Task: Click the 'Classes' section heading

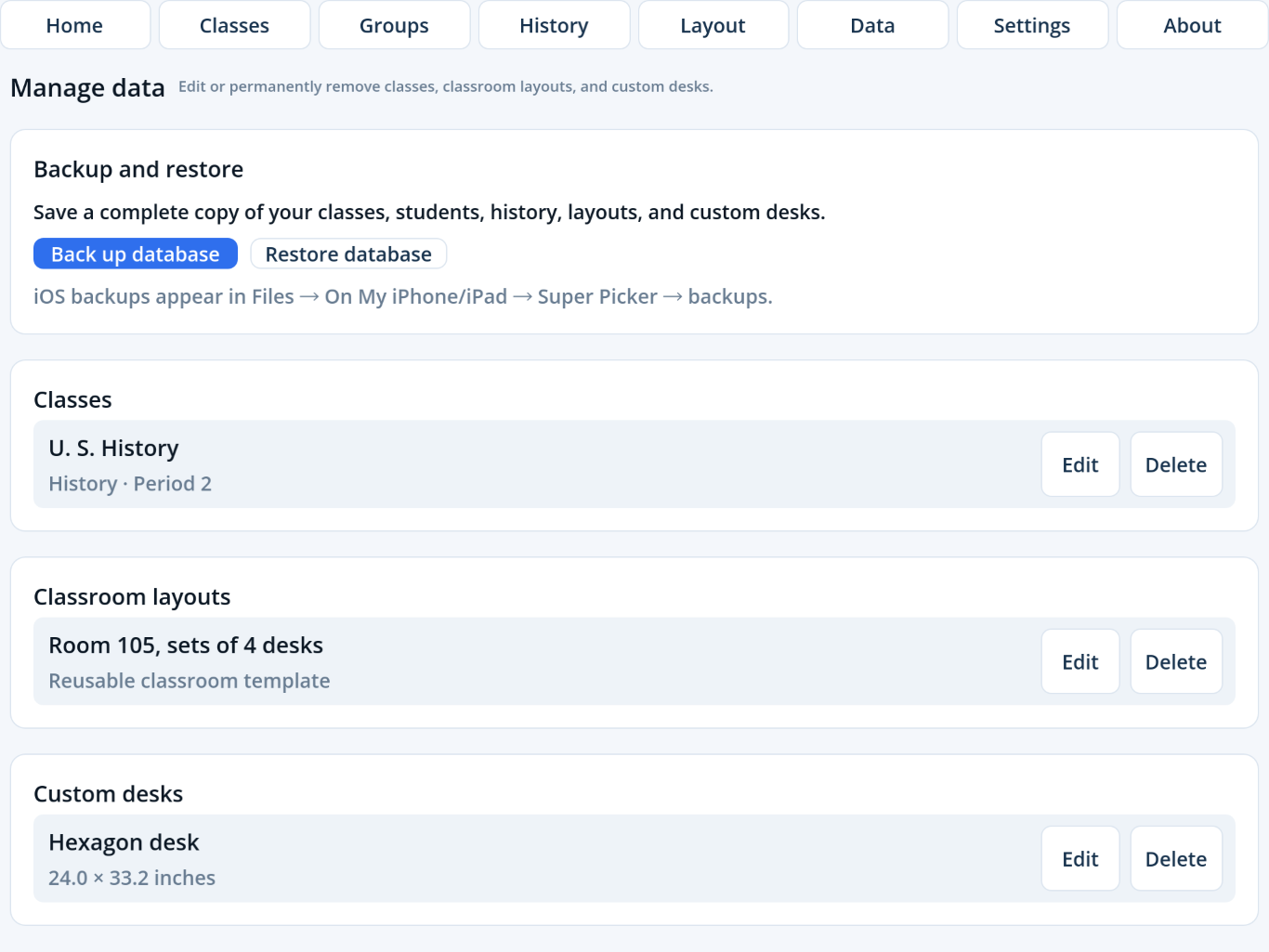Action: click(x=72, y=400)
